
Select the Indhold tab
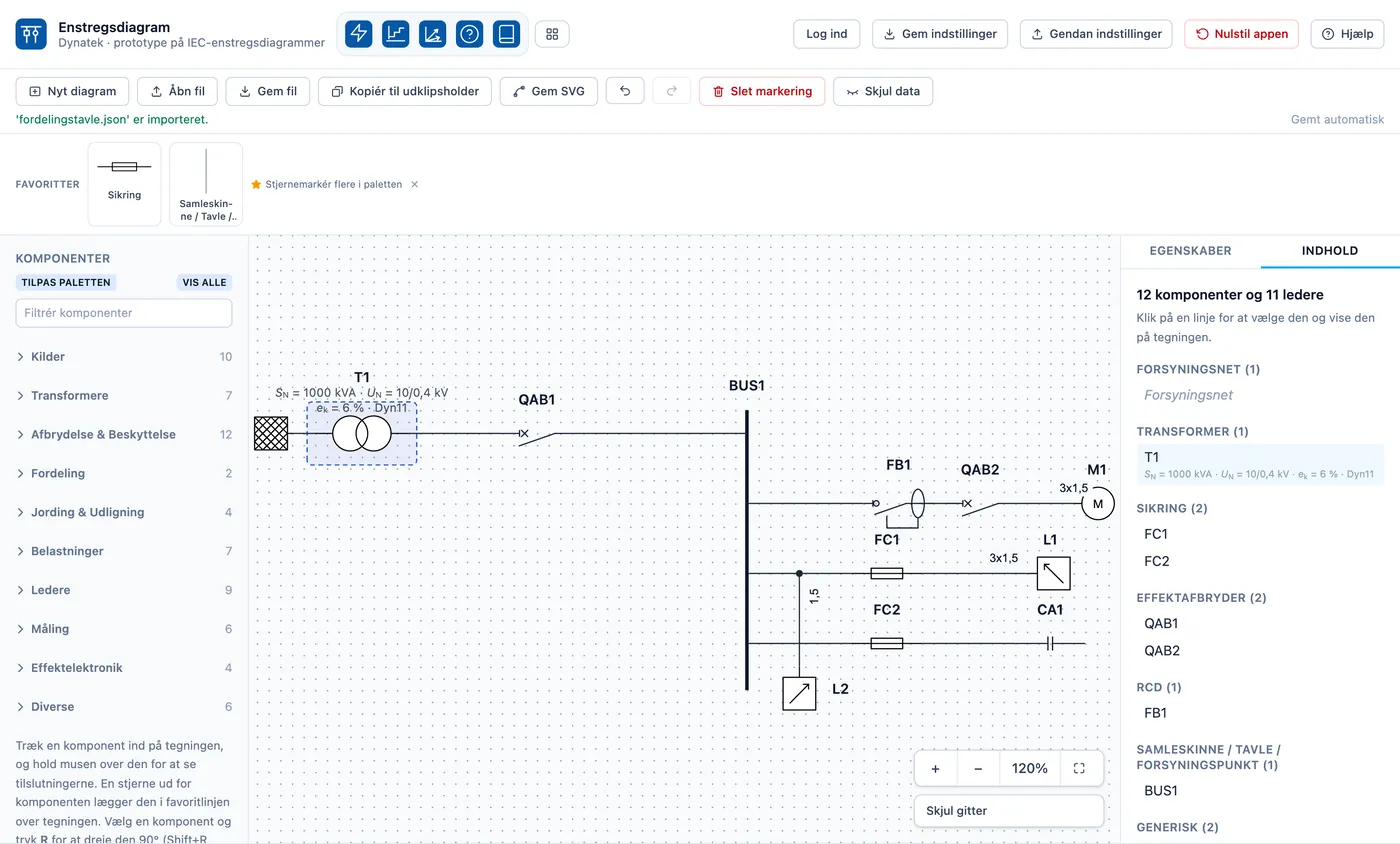pos(1330,251)
